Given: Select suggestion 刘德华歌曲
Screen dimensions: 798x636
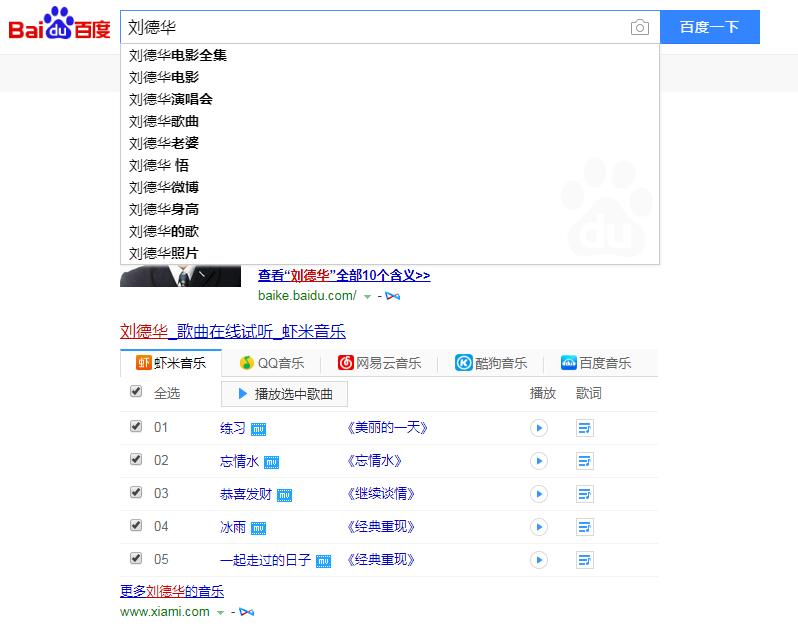Looking at the screenshot, I should point(390,122).
